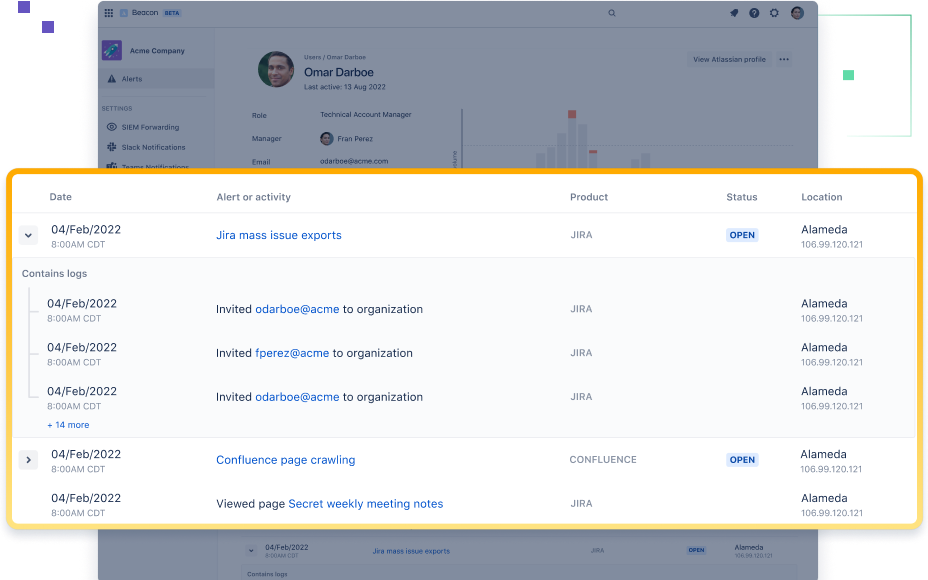Open the account avatar in top bar
928x580 pixels.
tap(797, 13)
